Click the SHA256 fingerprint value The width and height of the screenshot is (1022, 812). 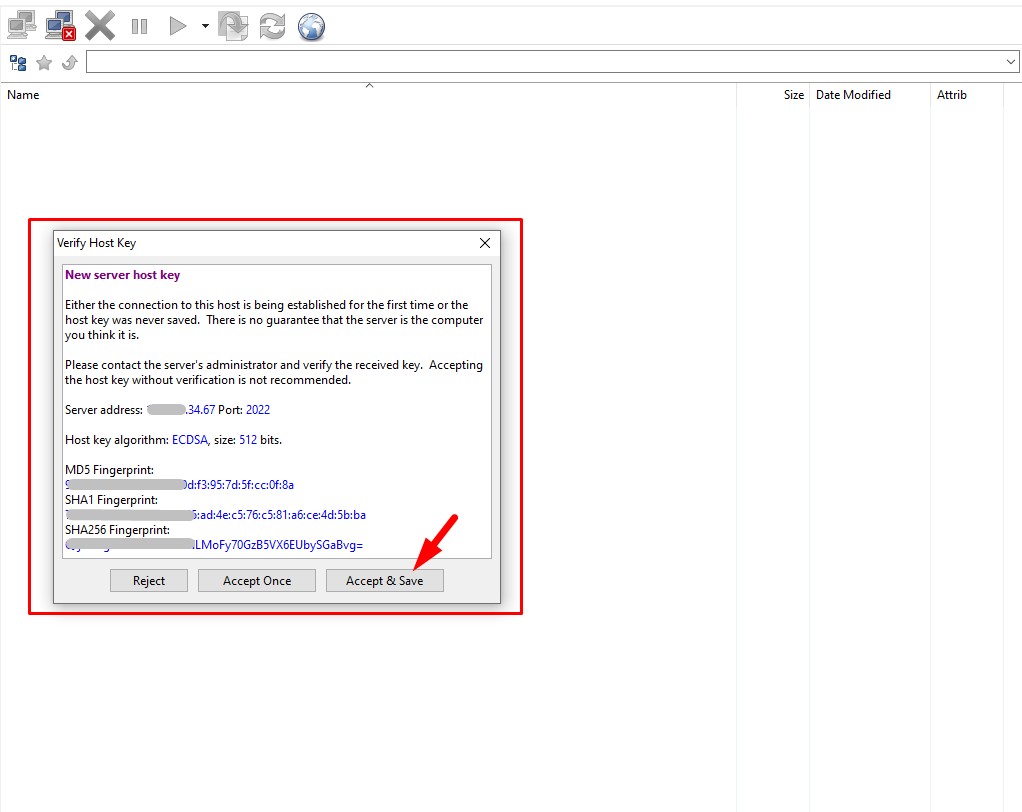[214, 545]
